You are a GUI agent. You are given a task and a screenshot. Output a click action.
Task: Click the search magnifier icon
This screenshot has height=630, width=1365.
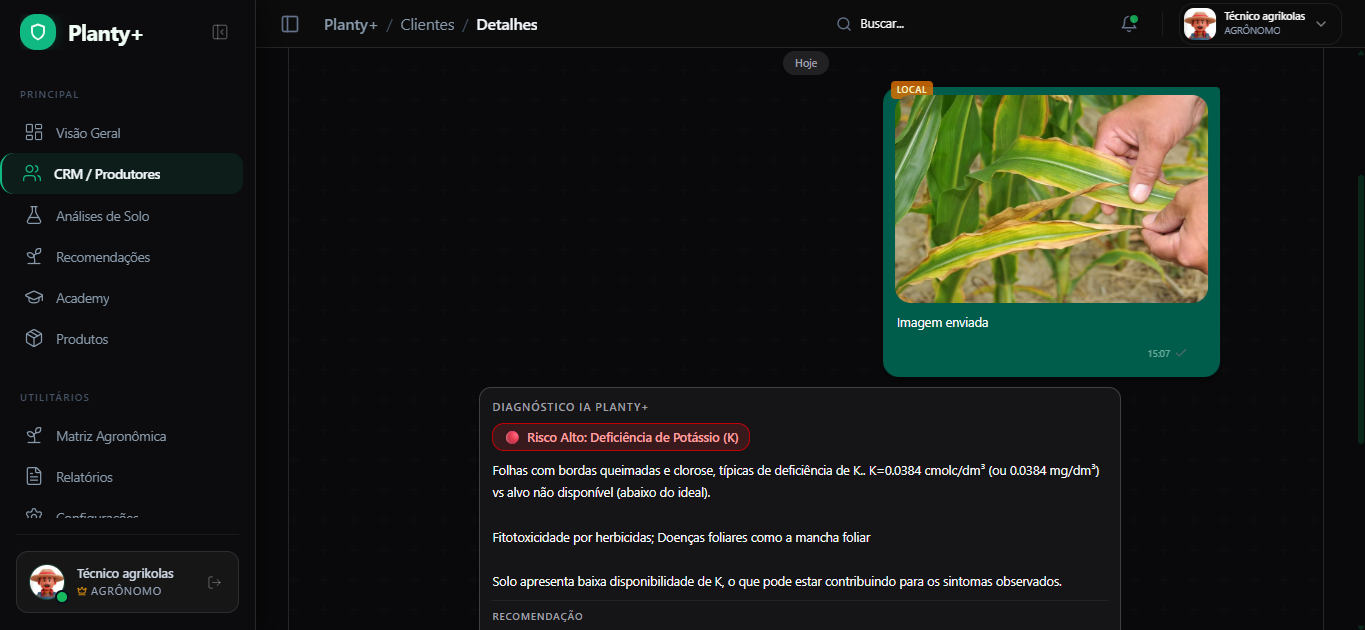click(844, 24)
